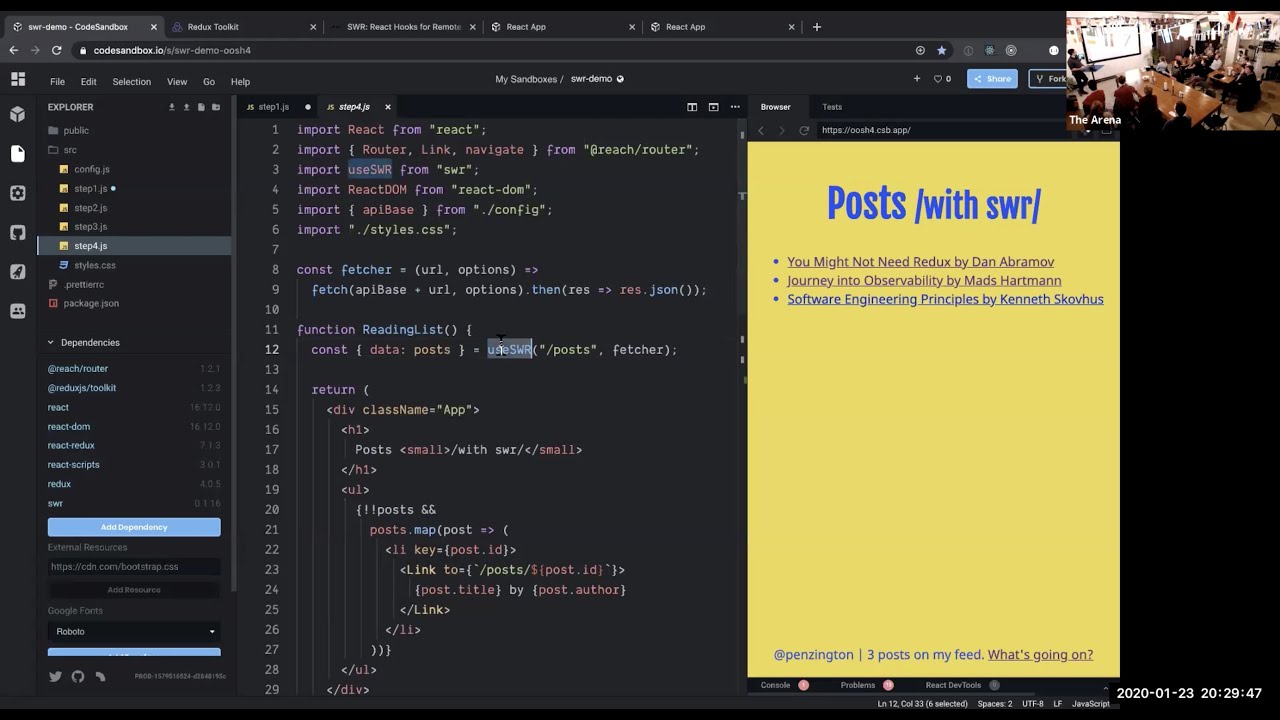The image size is (1280, 720).
Task: Open the Live collaboration icon
Action: click(x=17, y=311)
